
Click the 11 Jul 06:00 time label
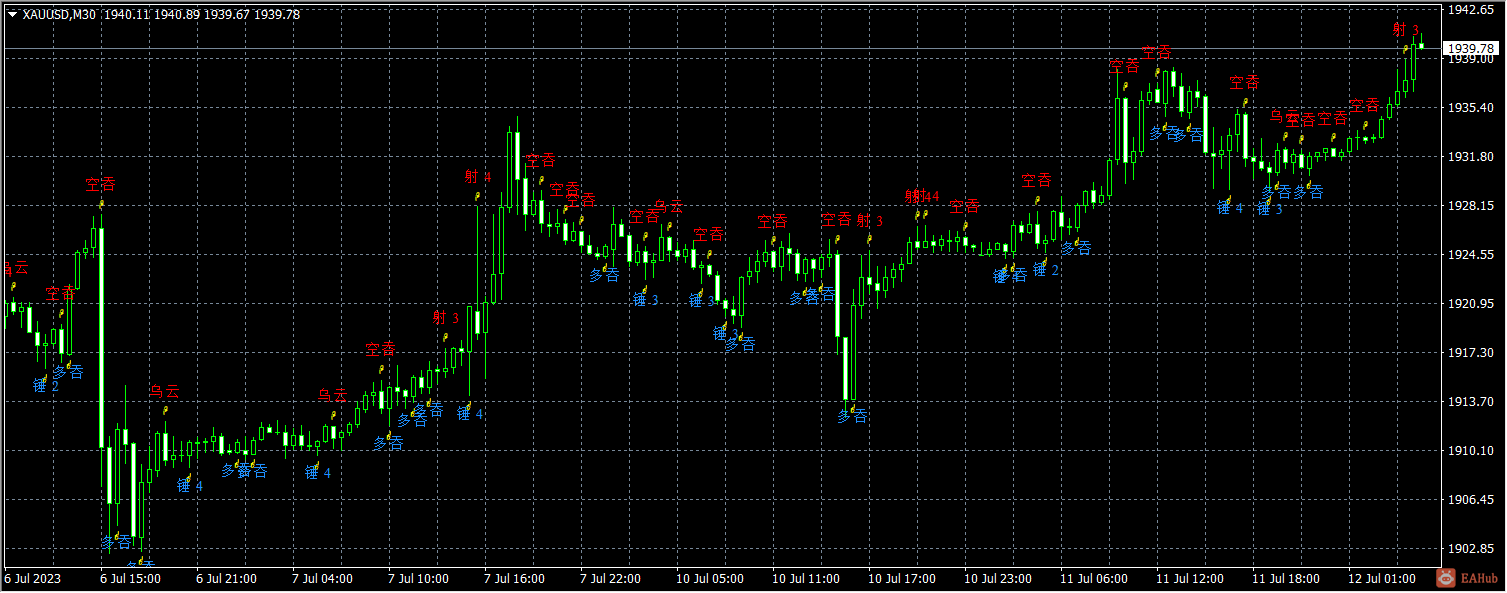[1094, 579]
